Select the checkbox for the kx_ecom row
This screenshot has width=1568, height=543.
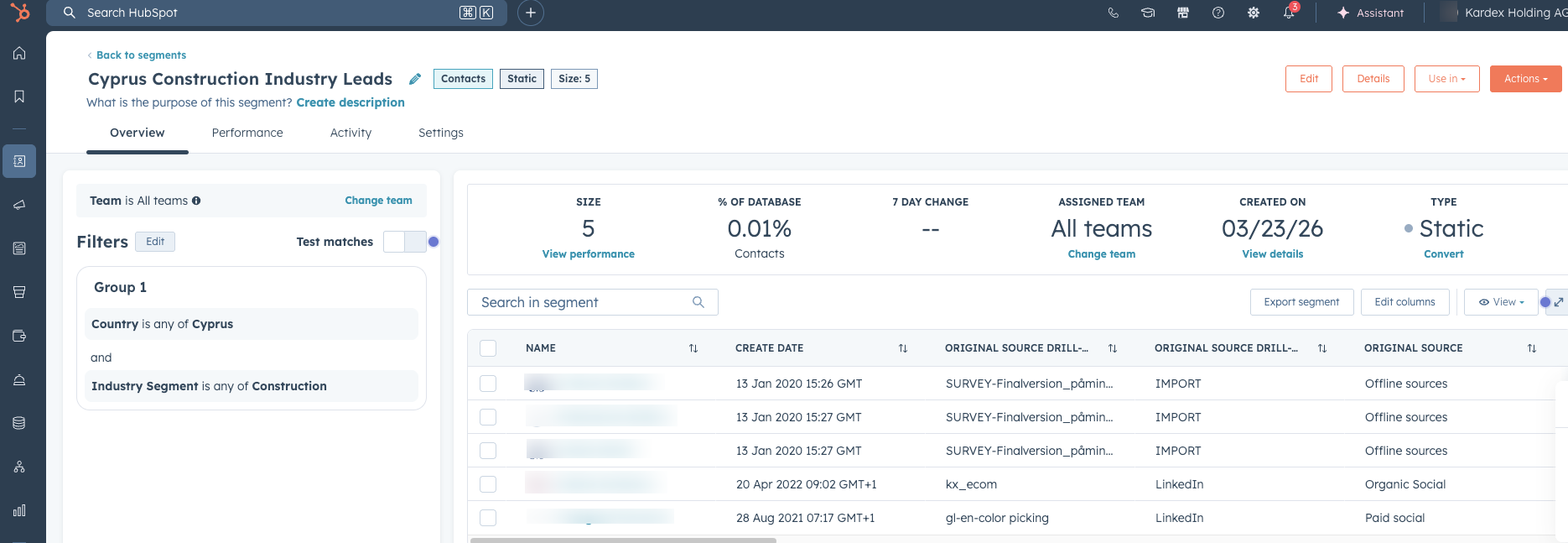488,484
